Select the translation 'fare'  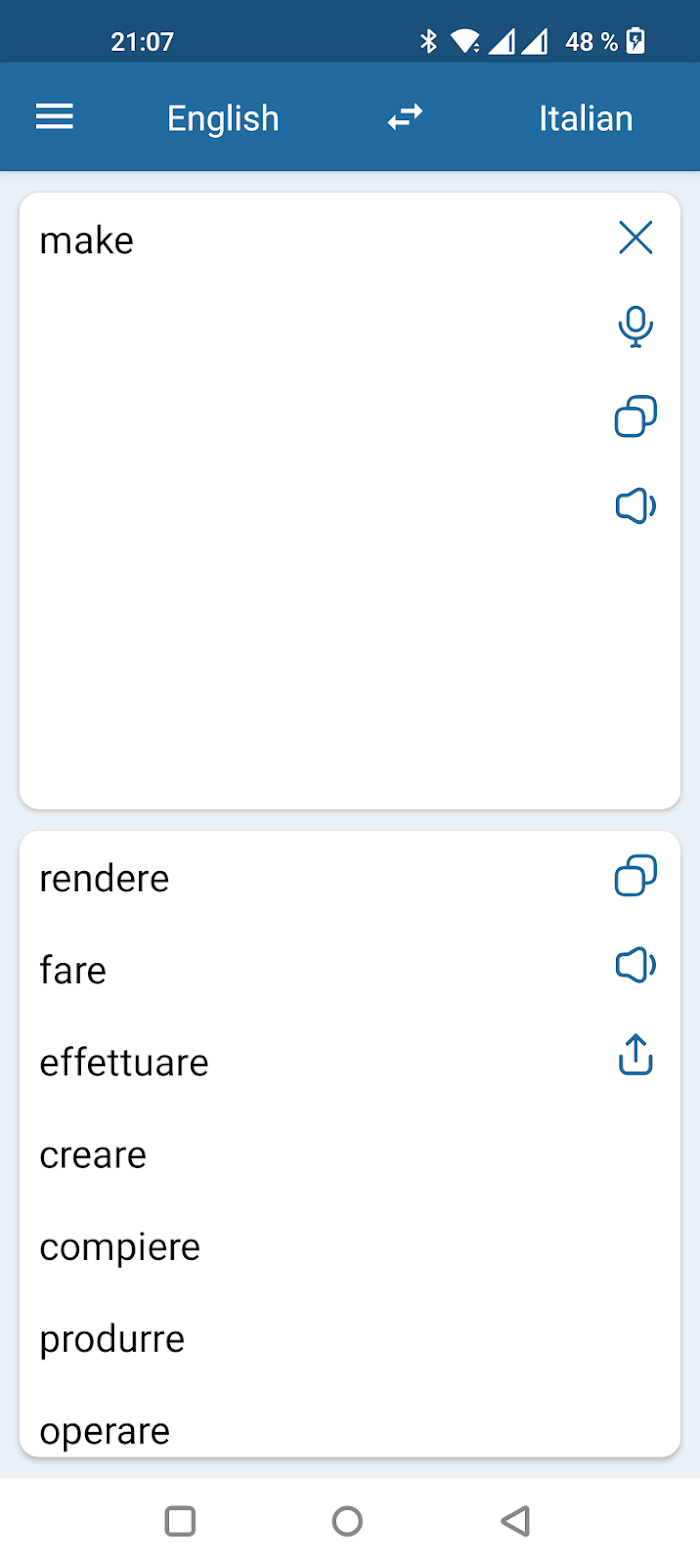click(73, 971)
